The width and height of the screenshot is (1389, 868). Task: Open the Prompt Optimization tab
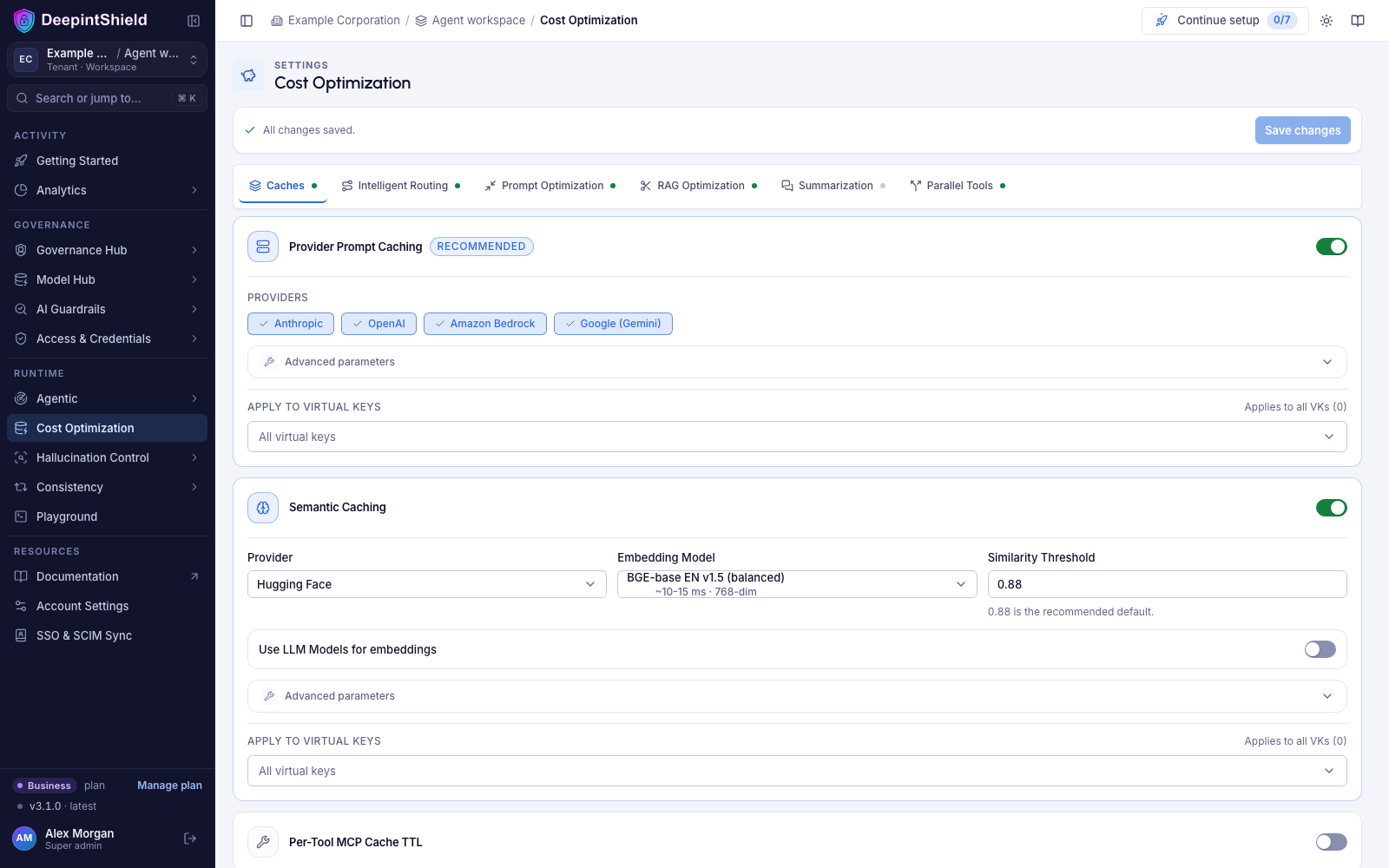(x=550, y=186)
